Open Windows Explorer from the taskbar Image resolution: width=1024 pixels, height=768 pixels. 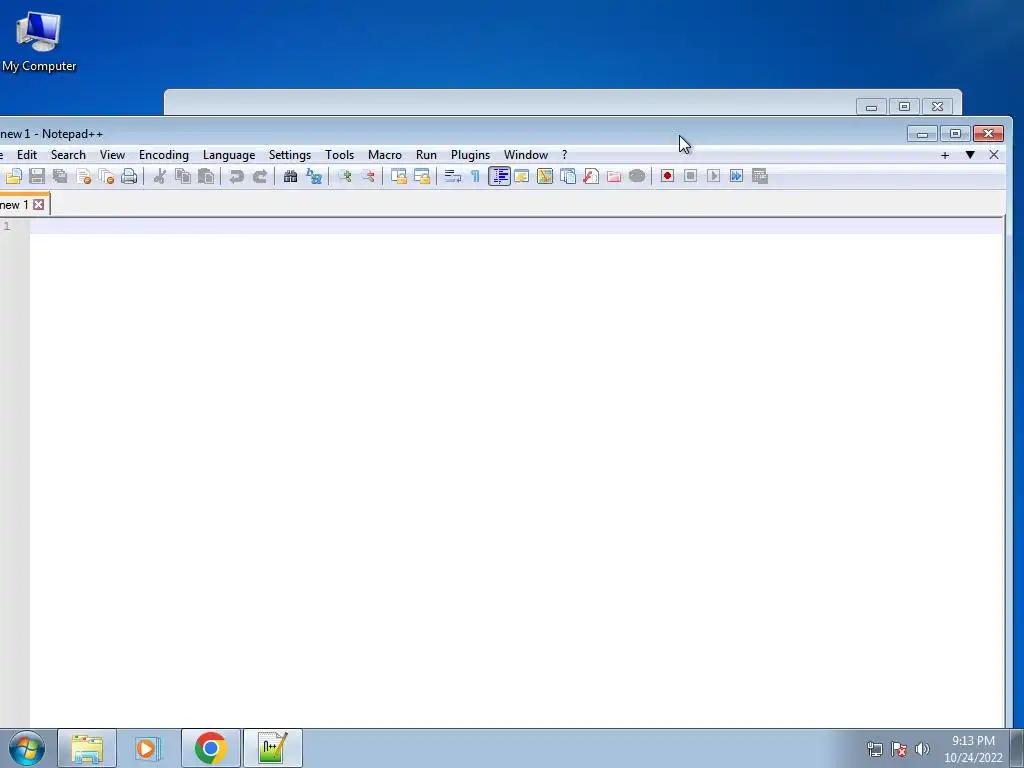pos(87,748)
